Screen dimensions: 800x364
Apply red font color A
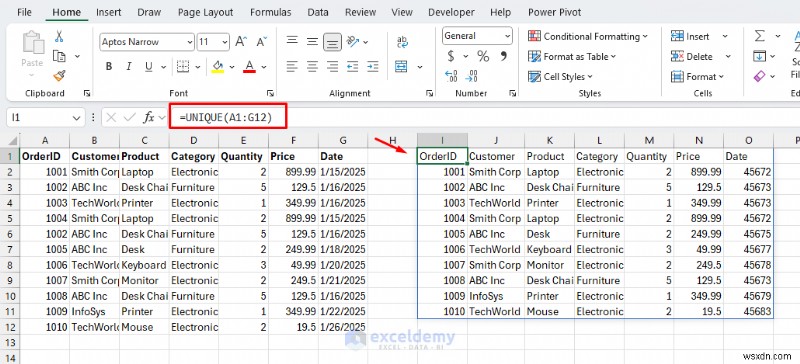pyautogui.click(x=249, y=66)
